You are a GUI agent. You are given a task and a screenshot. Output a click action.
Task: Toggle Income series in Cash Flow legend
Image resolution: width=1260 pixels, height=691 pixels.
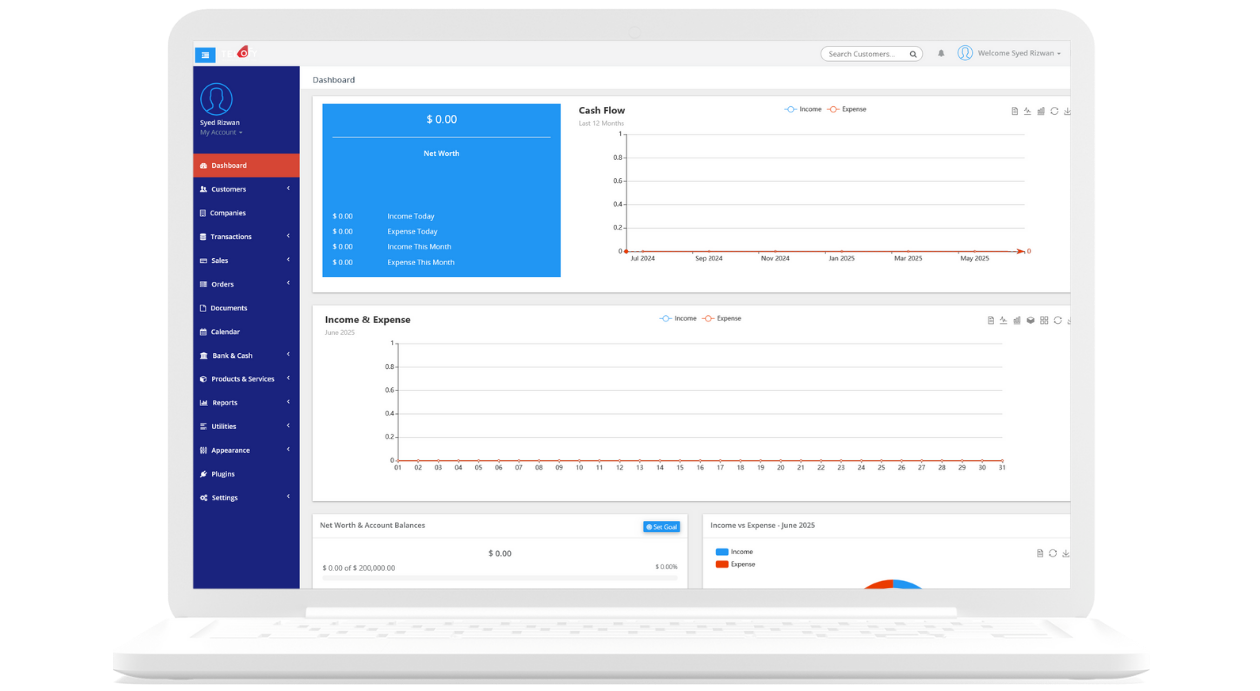point(803,109)
